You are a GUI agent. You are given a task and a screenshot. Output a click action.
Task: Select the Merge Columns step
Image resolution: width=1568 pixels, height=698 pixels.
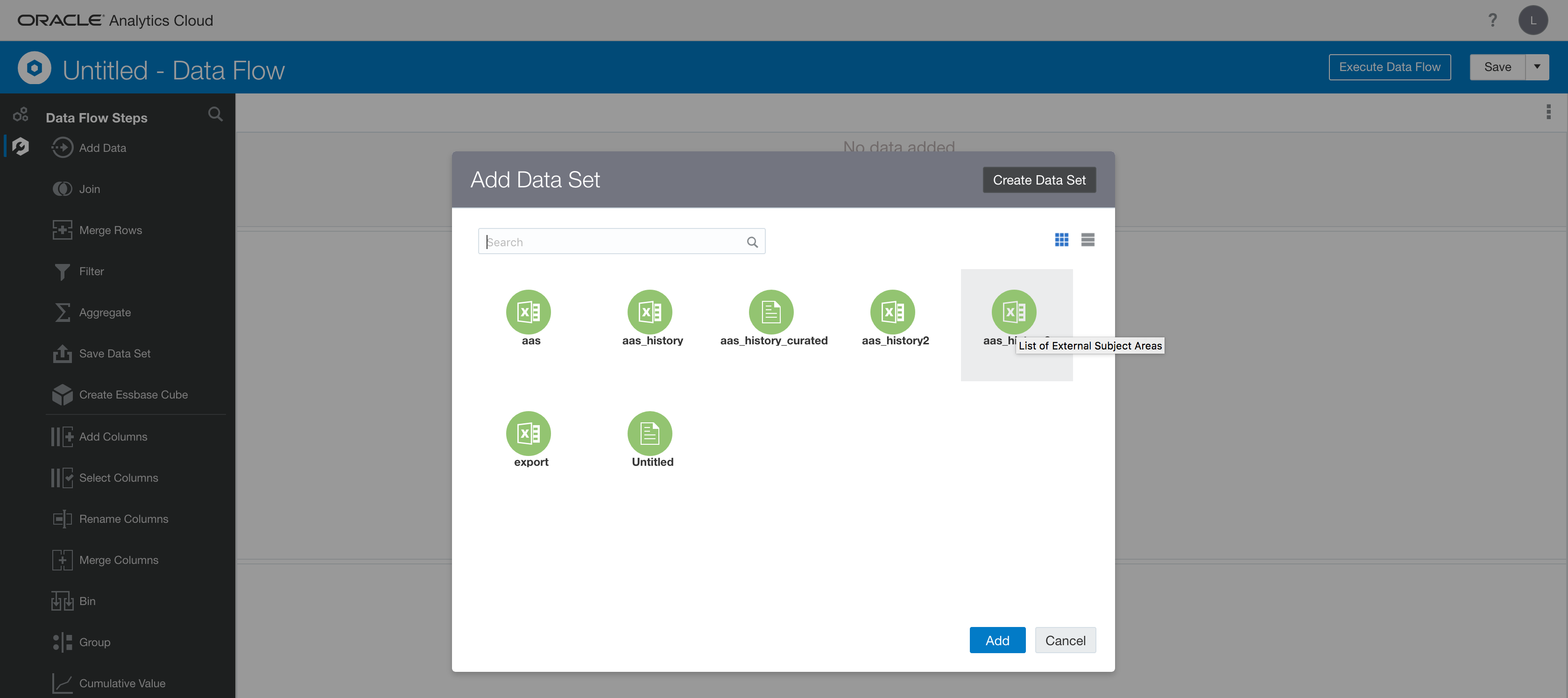(x=106, y=560)
